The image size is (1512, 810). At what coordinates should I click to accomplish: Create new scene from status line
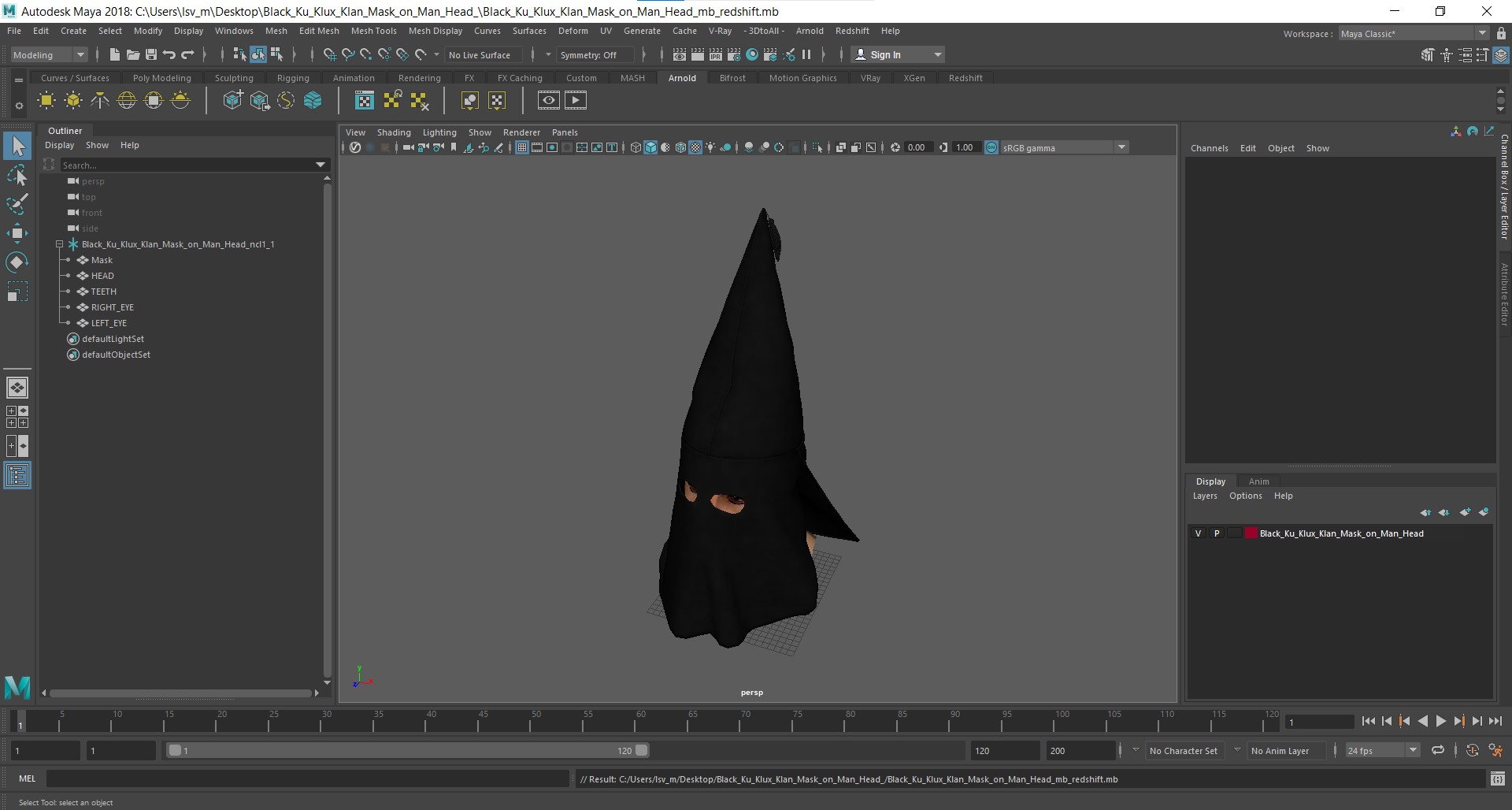point(114,54)
